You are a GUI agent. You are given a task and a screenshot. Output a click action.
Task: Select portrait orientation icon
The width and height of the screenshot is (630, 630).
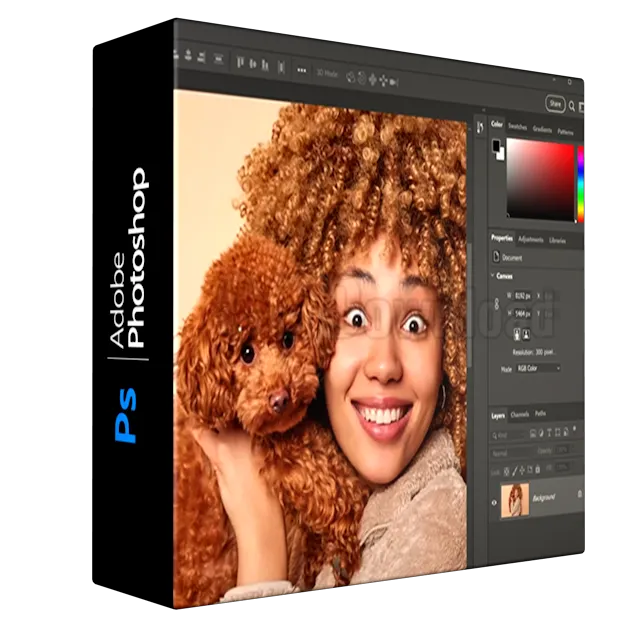pos(517,333)
